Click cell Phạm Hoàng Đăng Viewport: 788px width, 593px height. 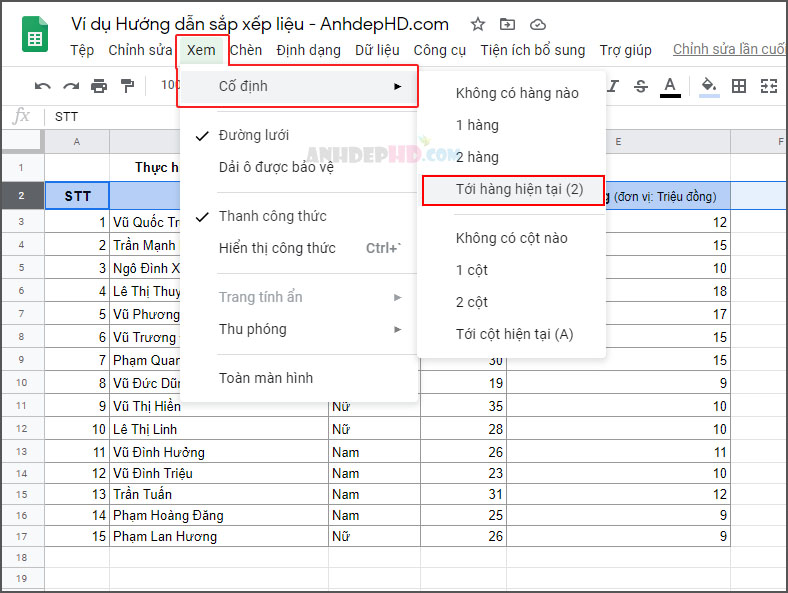click(219, 515)
